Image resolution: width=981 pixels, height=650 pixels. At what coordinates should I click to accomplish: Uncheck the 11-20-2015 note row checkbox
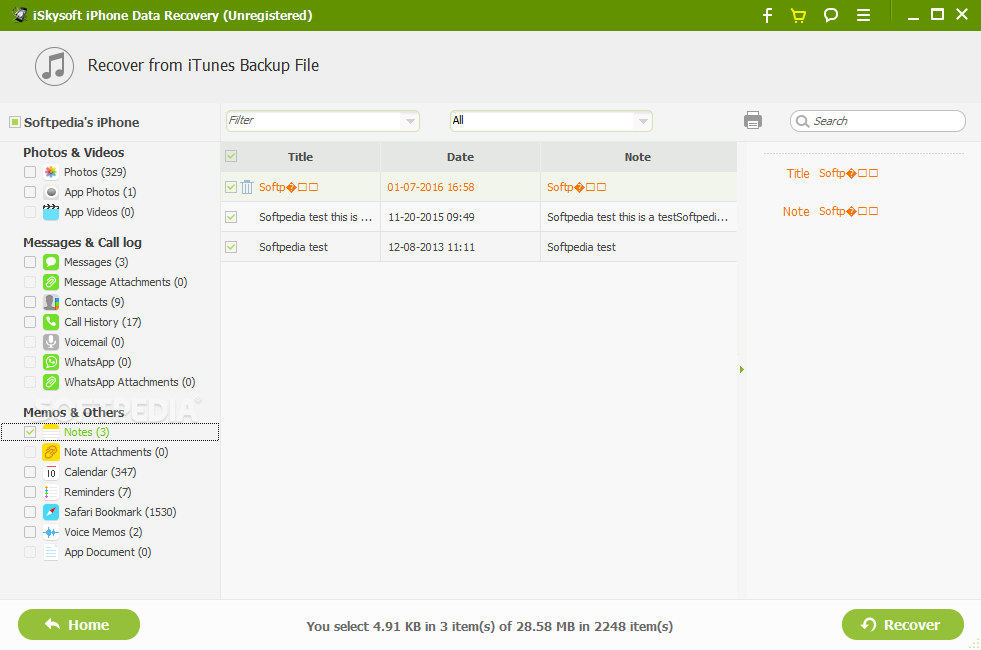coord(231,216)
